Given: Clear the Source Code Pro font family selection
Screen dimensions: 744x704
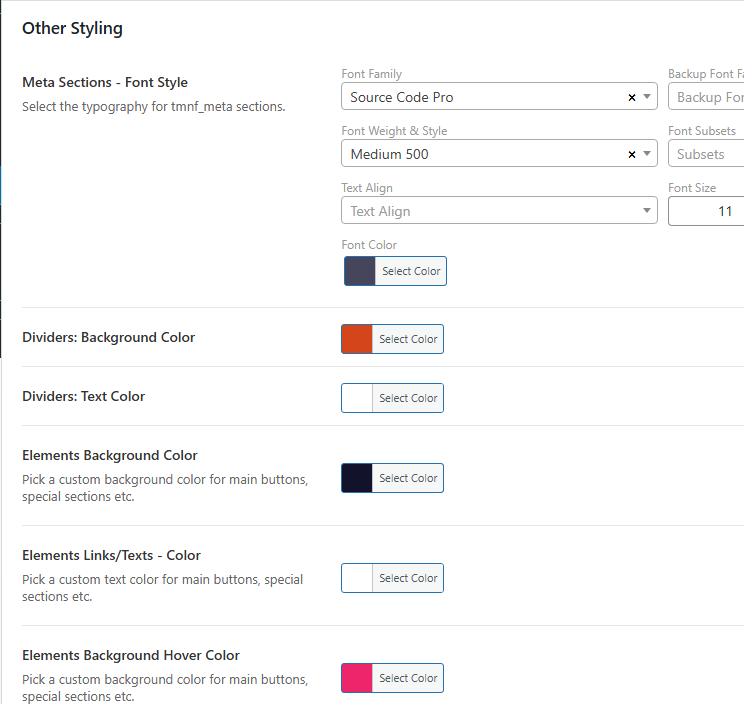Looking at the screenshot, I should coord(631,98).
